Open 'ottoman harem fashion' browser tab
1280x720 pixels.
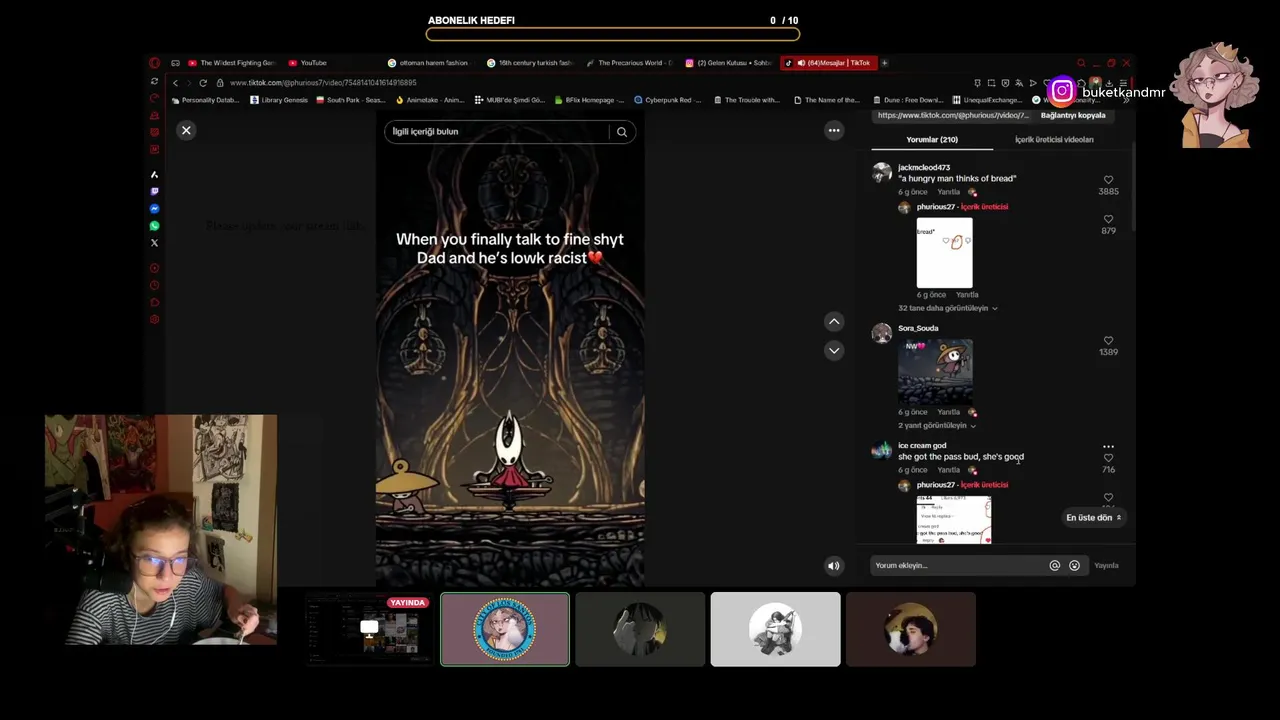[427, 63]
